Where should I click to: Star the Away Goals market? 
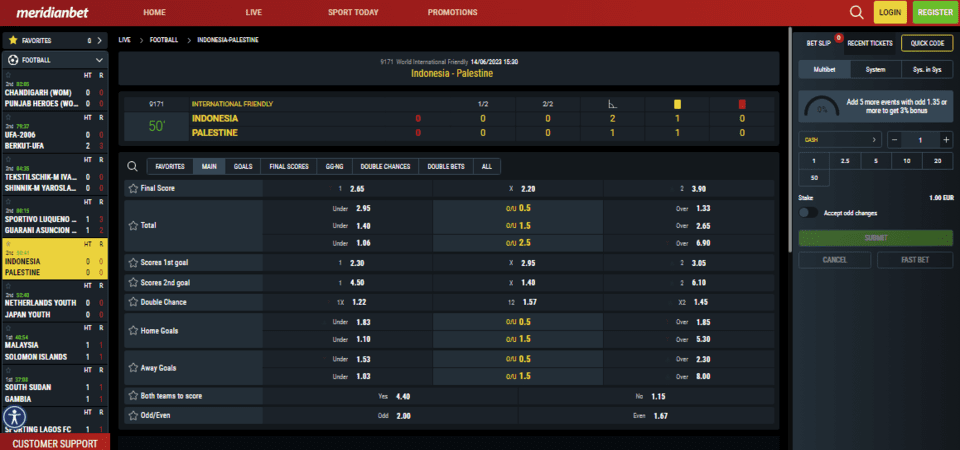tap(133, 368)
